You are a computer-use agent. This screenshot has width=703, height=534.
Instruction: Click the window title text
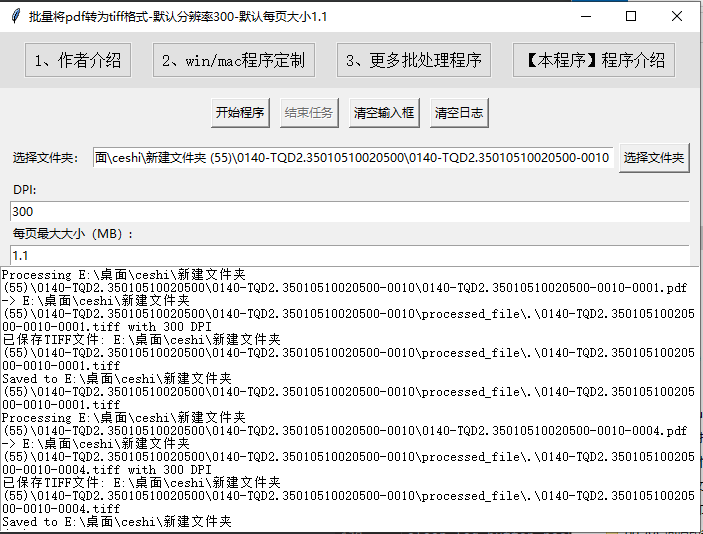pyautogui.click(x=178, y=17)
